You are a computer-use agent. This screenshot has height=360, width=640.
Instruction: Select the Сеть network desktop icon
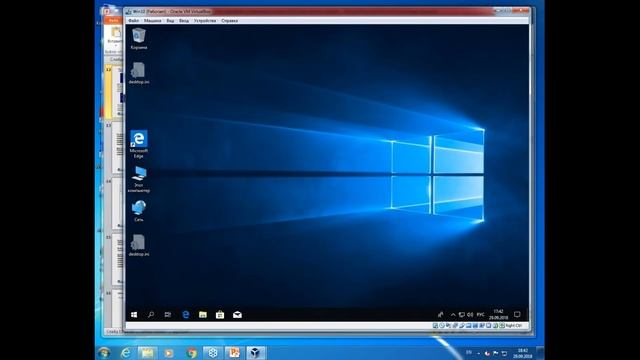139,211
